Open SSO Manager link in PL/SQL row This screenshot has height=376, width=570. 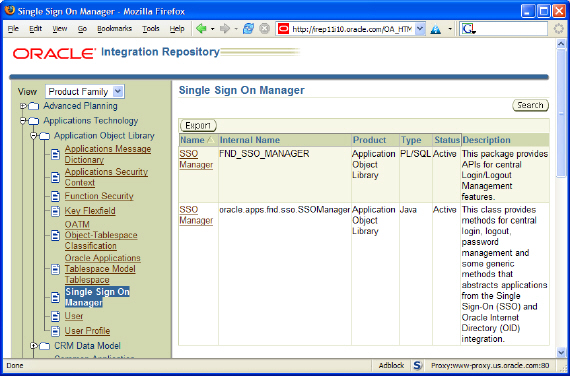coord(196,159)
